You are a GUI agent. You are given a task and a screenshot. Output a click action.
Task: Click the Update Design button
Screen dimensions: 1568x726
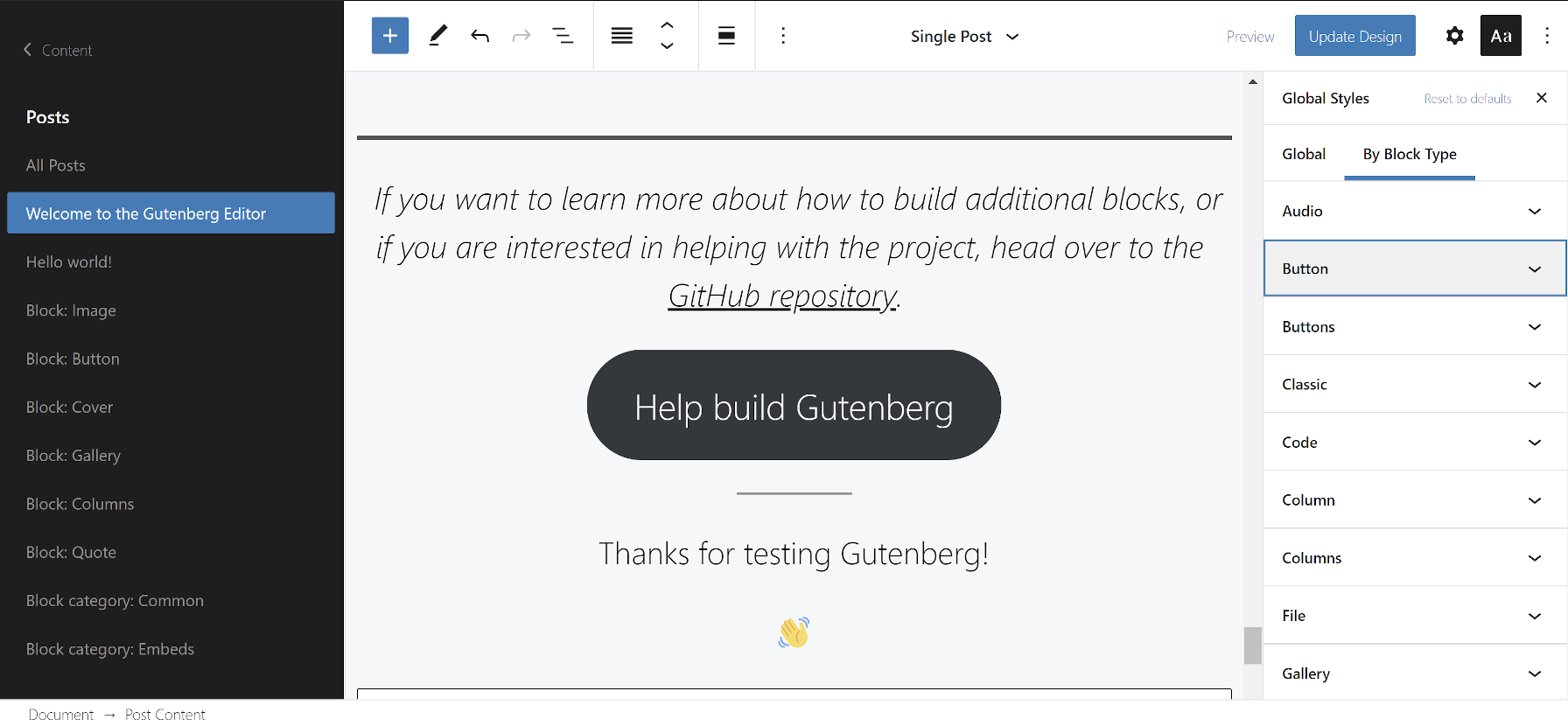[x=1354, y=36]
